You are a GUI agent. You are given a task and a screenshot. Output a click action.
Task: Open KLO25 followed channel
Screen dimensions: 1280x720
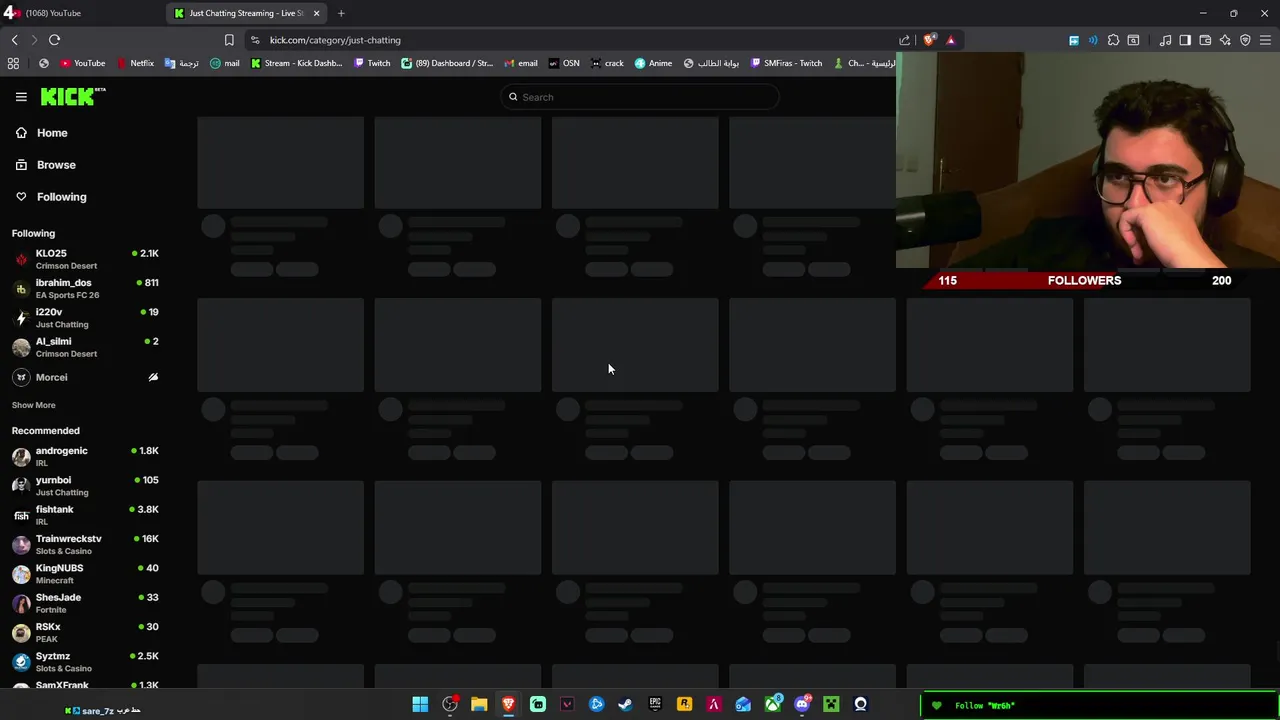[x=85, y=259]
